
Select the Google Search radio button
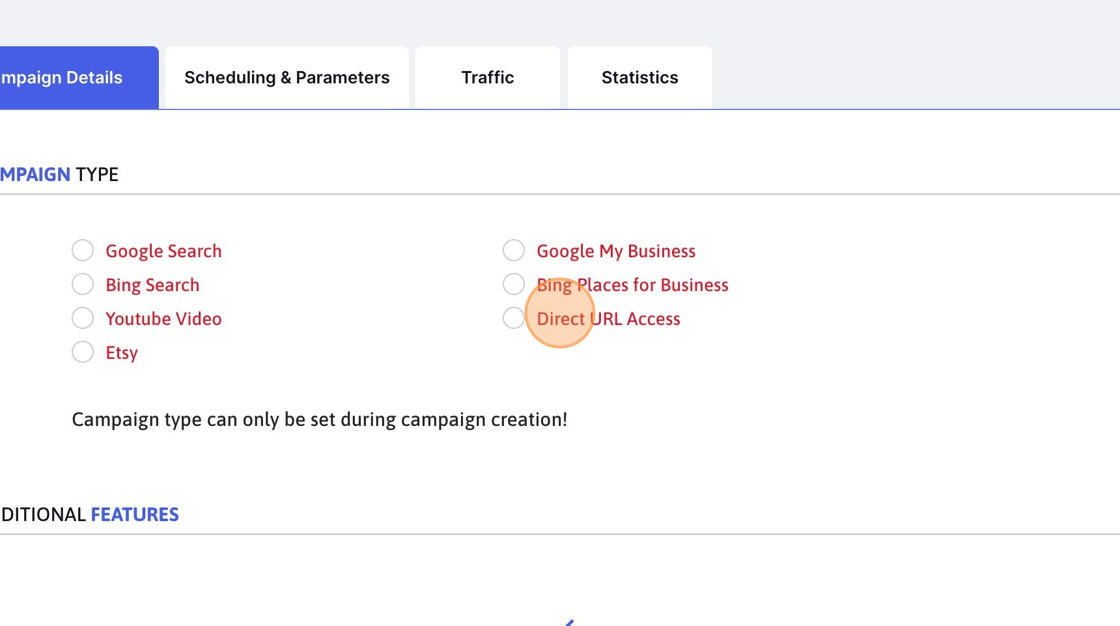[x=83, y=251]
